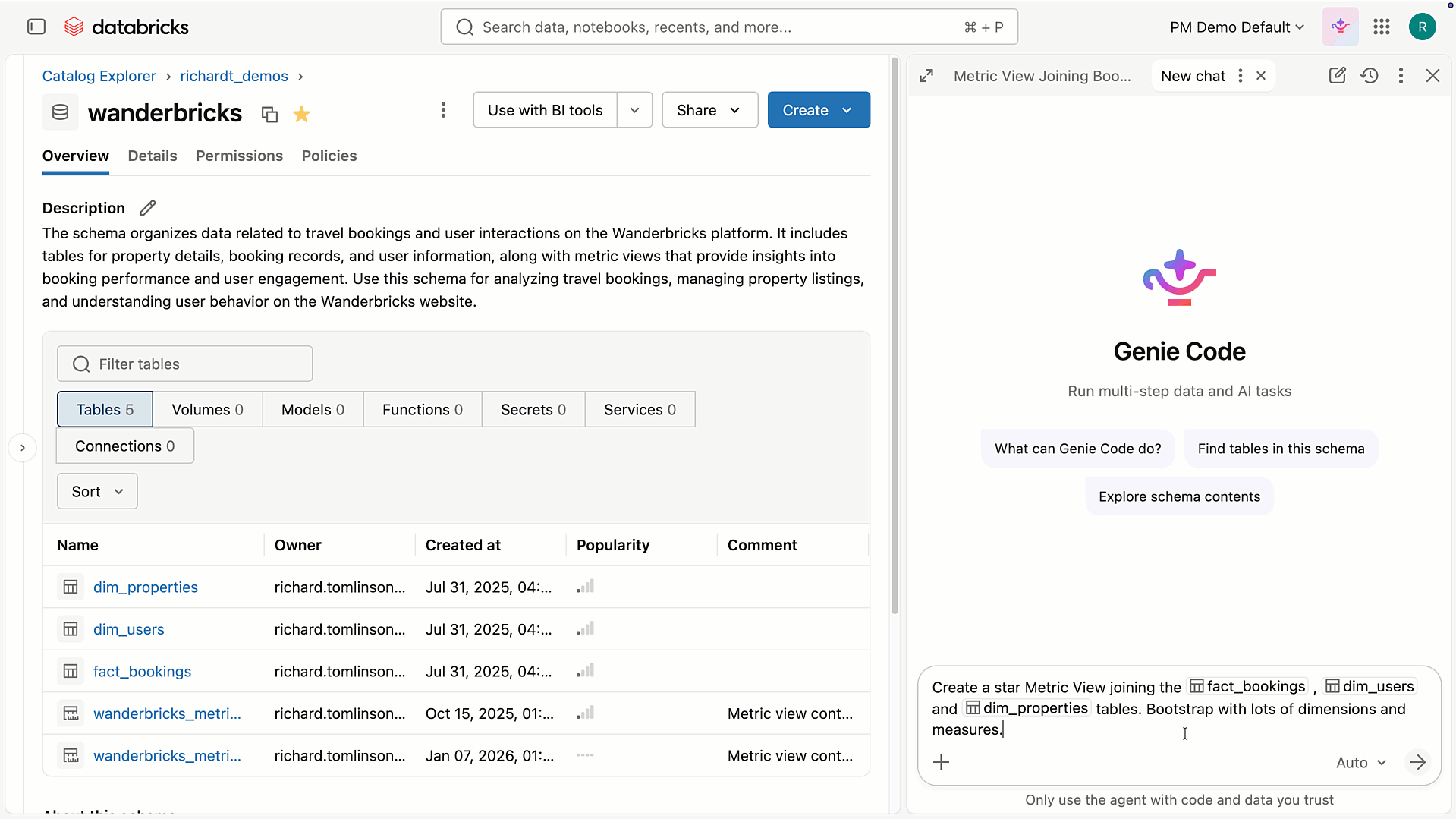Go to Catalog Explorer breadcrumb
Image resolution: width=1456 pixels, height=819 pixels.
[x=99, y=76]
